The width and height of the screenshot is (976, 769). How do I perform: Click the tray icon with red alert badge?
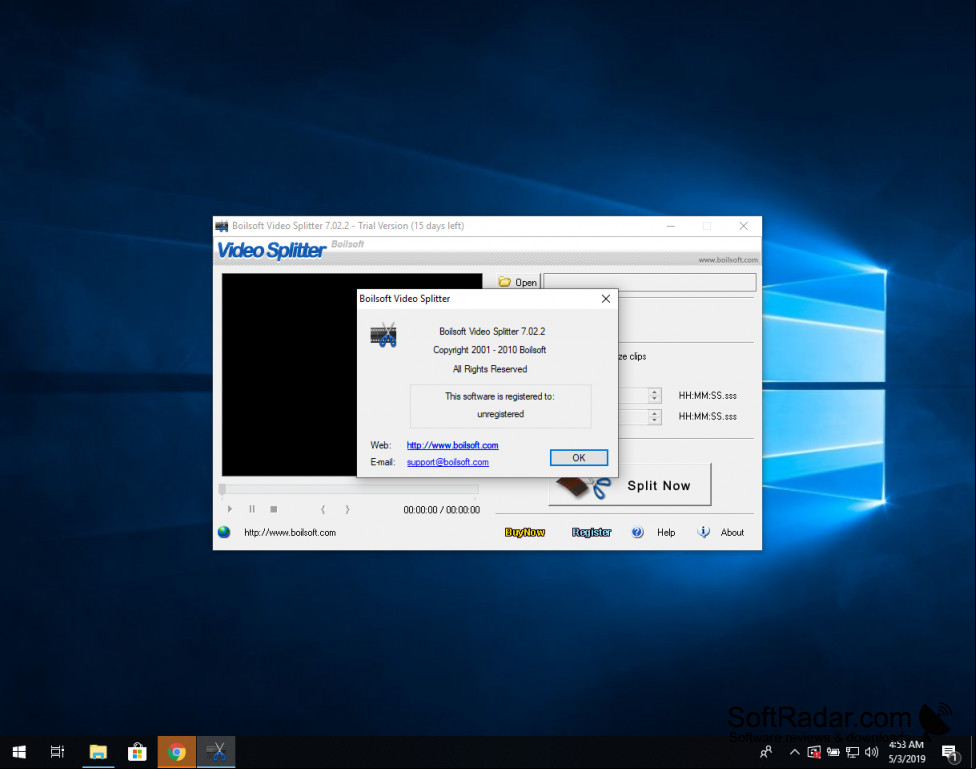814,752
